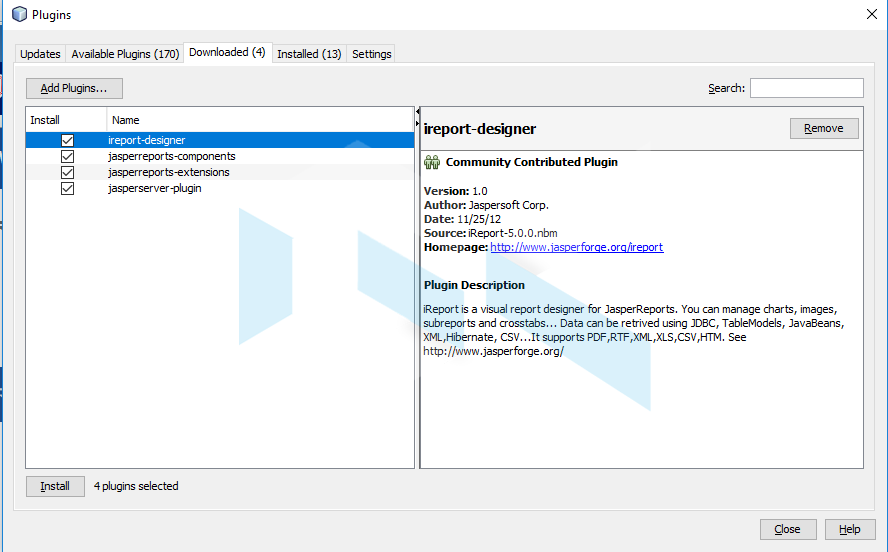The image size is (888, 552).
Task: Focus the Search input field
Action: 806,88
